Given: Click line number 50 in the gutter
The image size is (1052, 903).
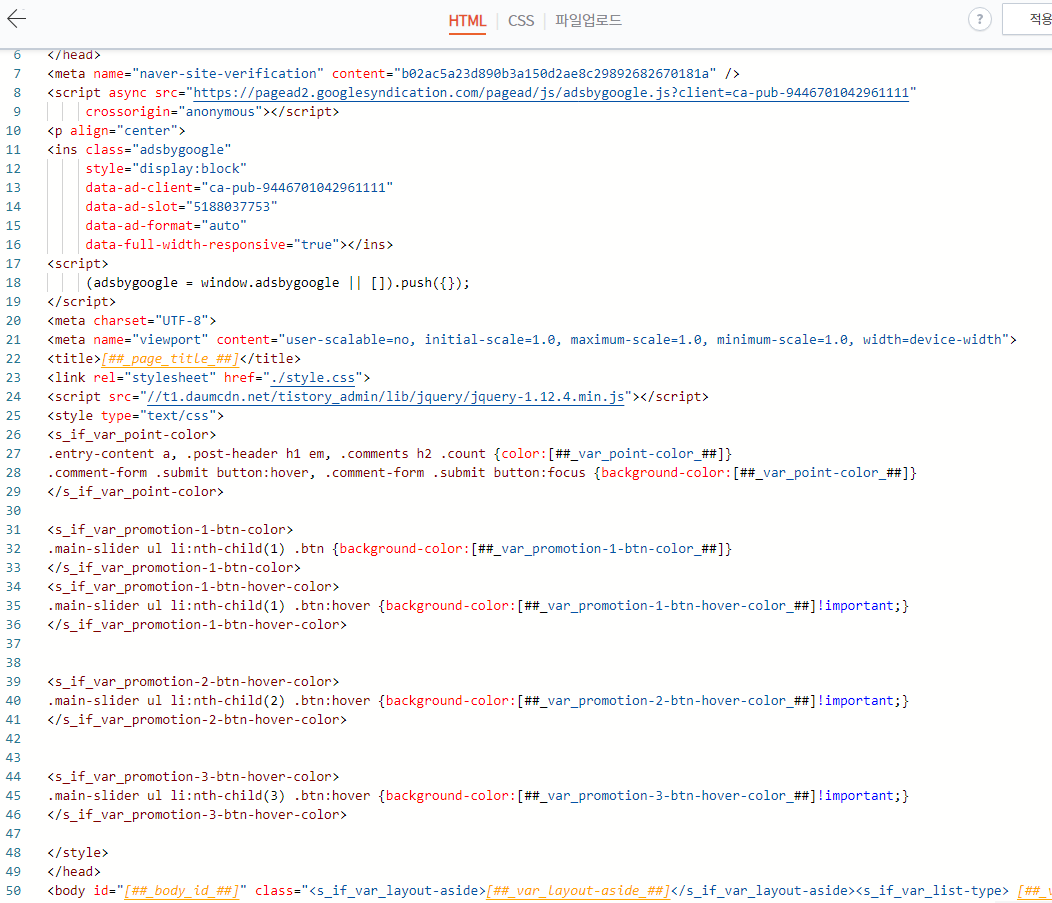Looking at the screenshot, I should point(13,891).
